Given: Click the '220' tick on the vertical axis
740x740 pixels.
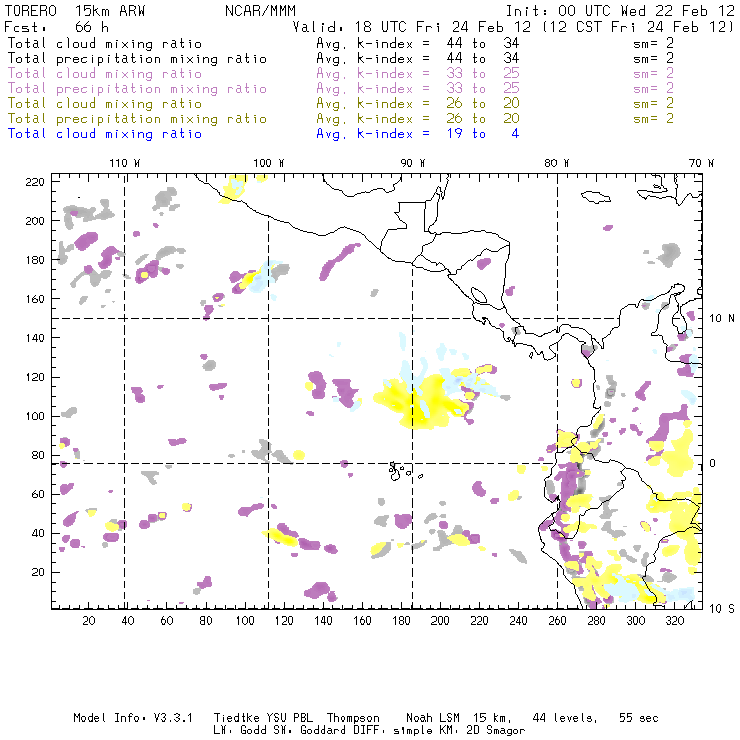Looking at the screenshot, I should coord(35,182).
